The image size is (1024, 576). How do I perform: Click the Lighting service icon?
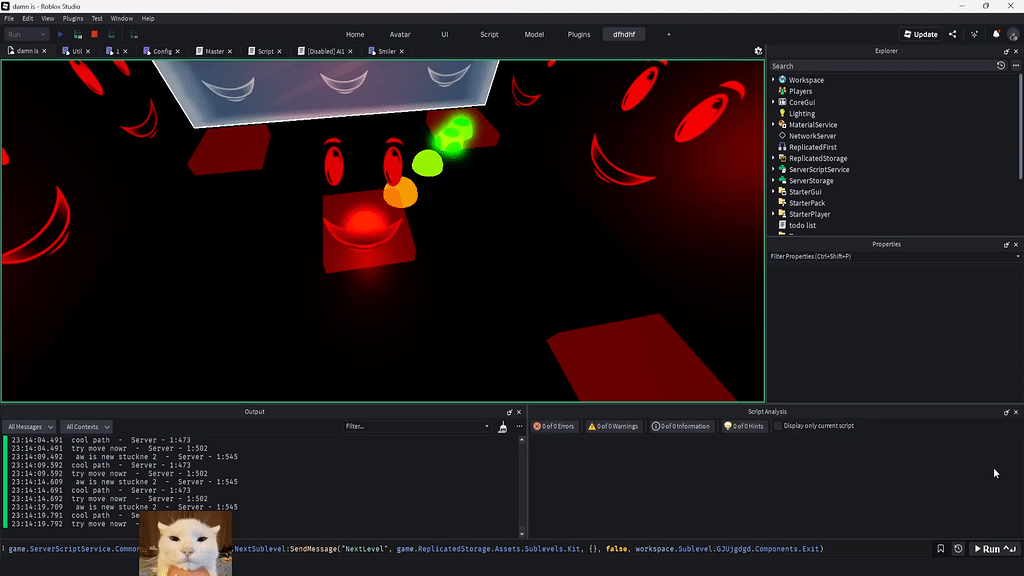[x=782, y=113]
